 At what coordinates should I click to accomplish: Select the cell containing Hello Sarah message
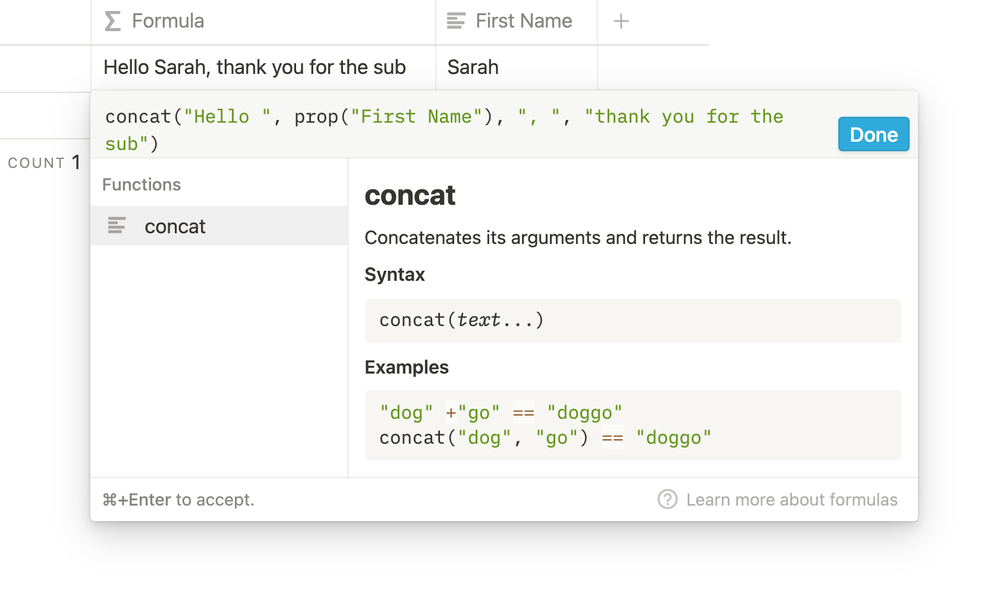point(254,68)
